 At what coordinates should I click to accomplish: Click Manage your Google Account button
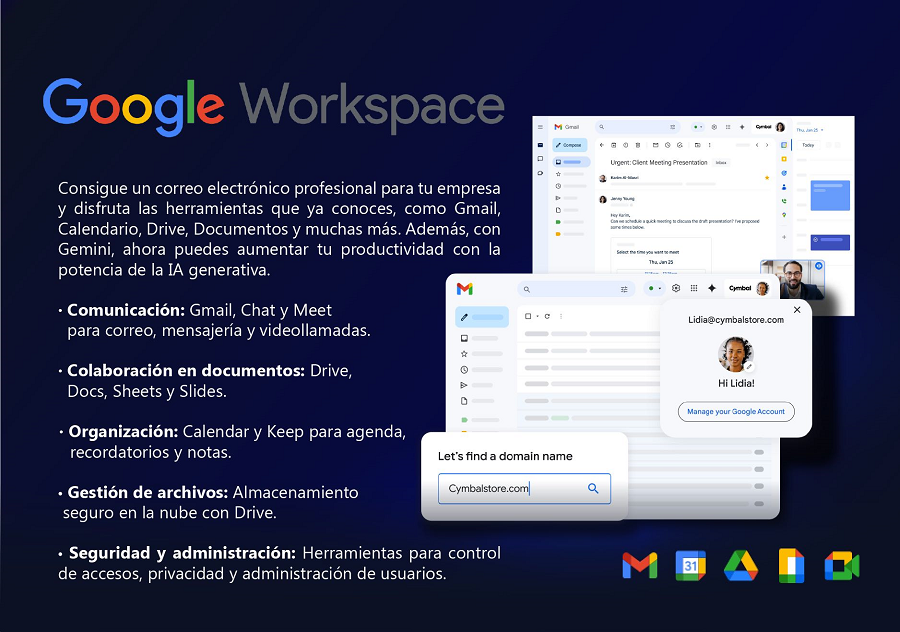[736, 411]
